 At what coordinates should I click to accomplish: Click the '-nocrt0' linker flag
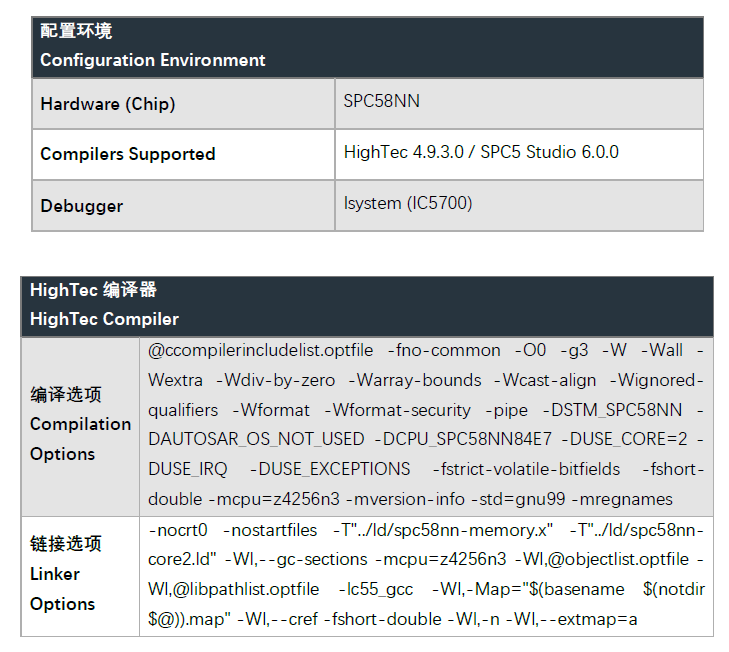click(178, 530)
